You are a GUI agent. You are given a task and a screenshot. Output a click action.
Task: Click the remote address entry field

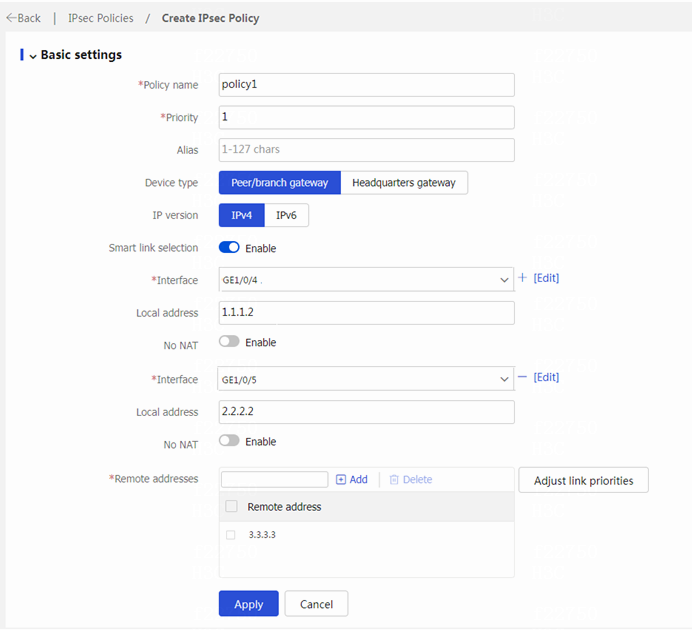[275, 480]
